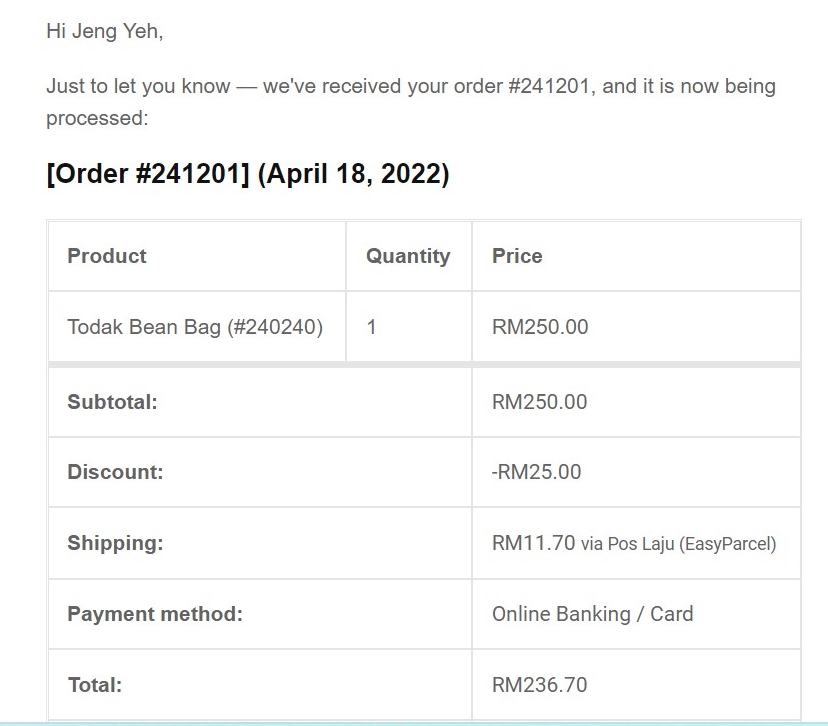
Task: Click the greeting 'Hi Jeng Yeh,'
Action: 104,32
